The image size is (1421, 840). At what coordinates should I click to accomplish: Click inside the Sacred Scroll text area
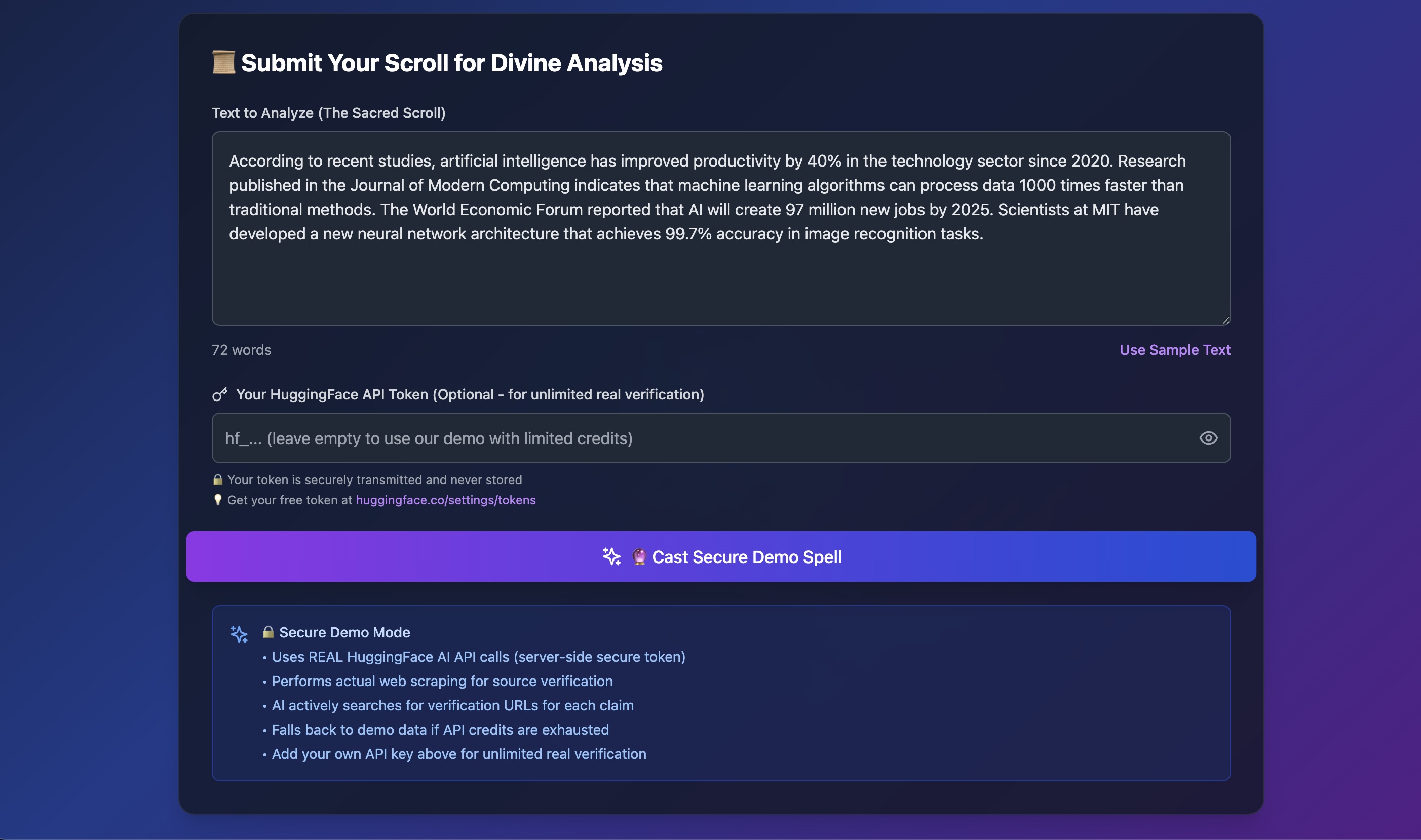(x=719, y=277)
